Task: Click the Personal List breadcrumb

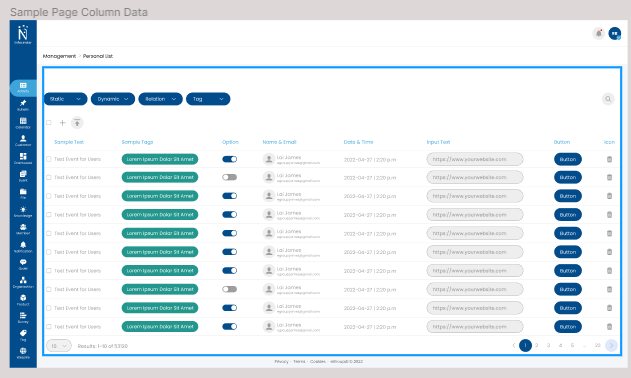Action: coord(98,56)
